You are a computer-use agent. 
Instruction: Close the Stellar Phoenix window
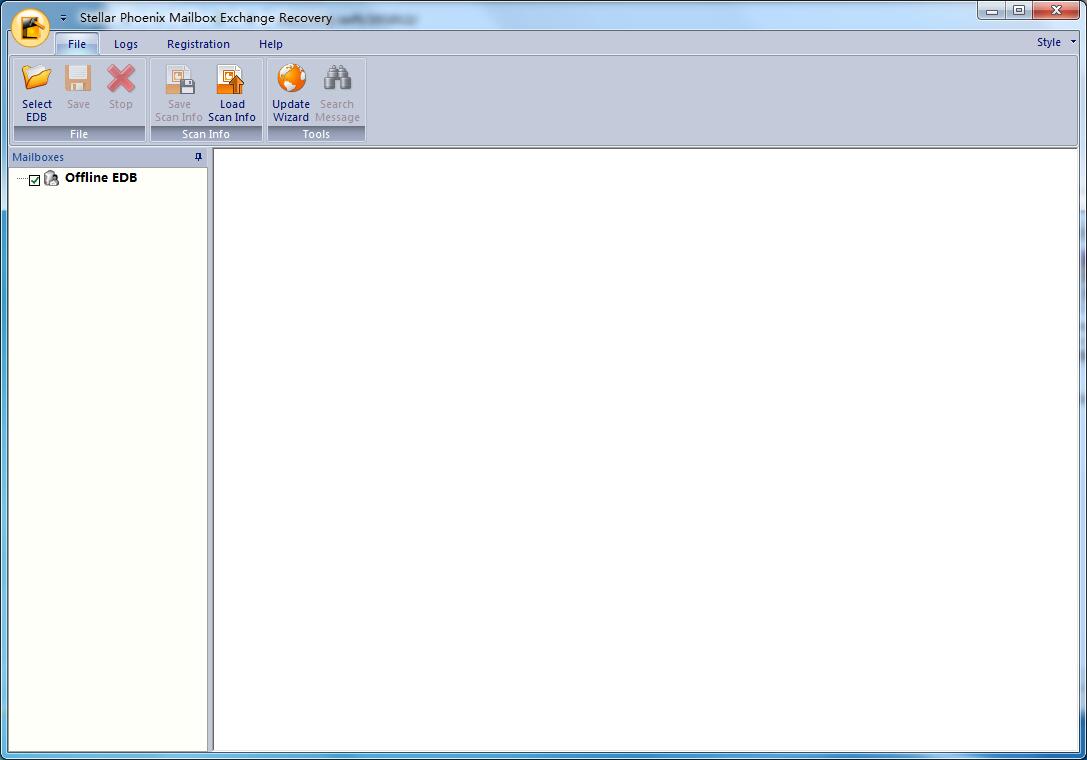tap(1056, 10)
